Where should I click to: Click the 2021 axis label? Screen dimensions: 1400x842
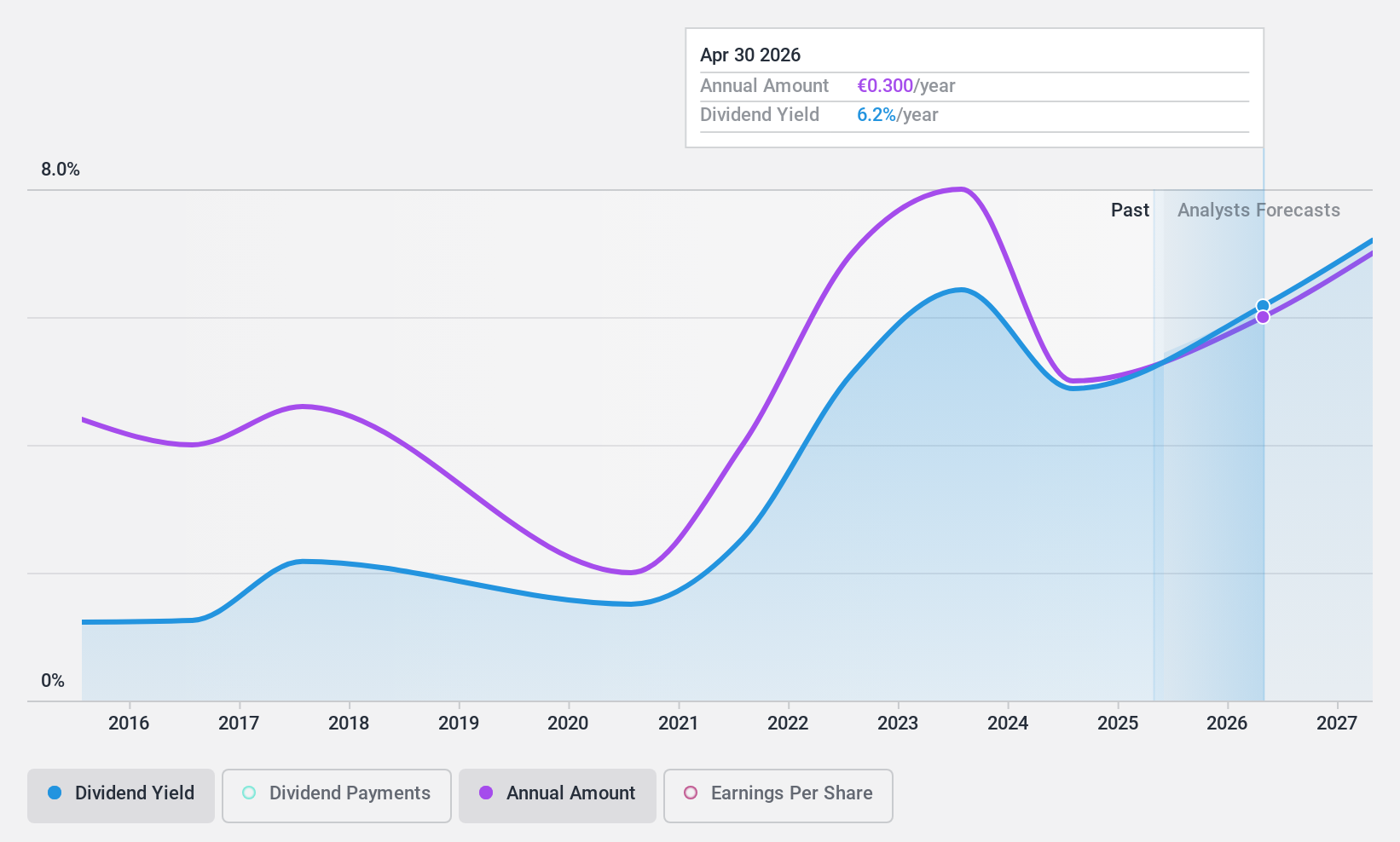click(x=678, y=724)
